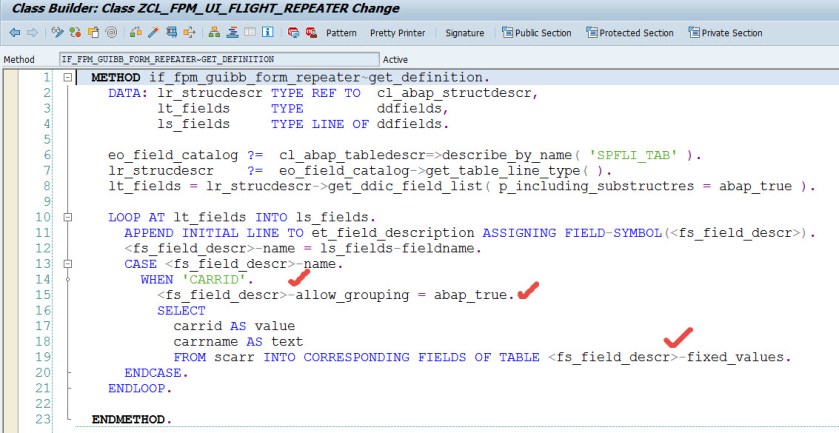Collapse the LOOP block at line 10
This screenshot has height=433, width=839.
[x=67, y=217]
